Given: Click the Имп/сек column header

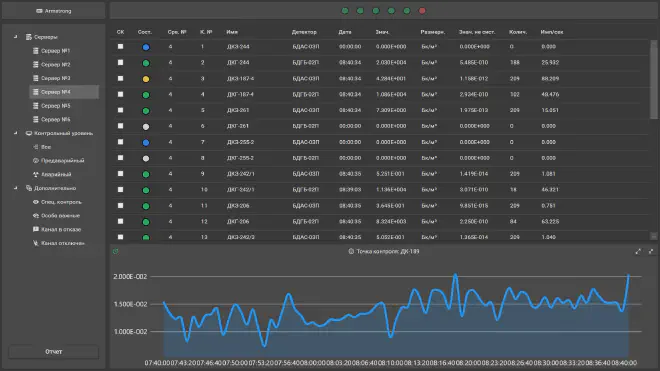Looking at the screenshot, I should click(x=552, y=32).
